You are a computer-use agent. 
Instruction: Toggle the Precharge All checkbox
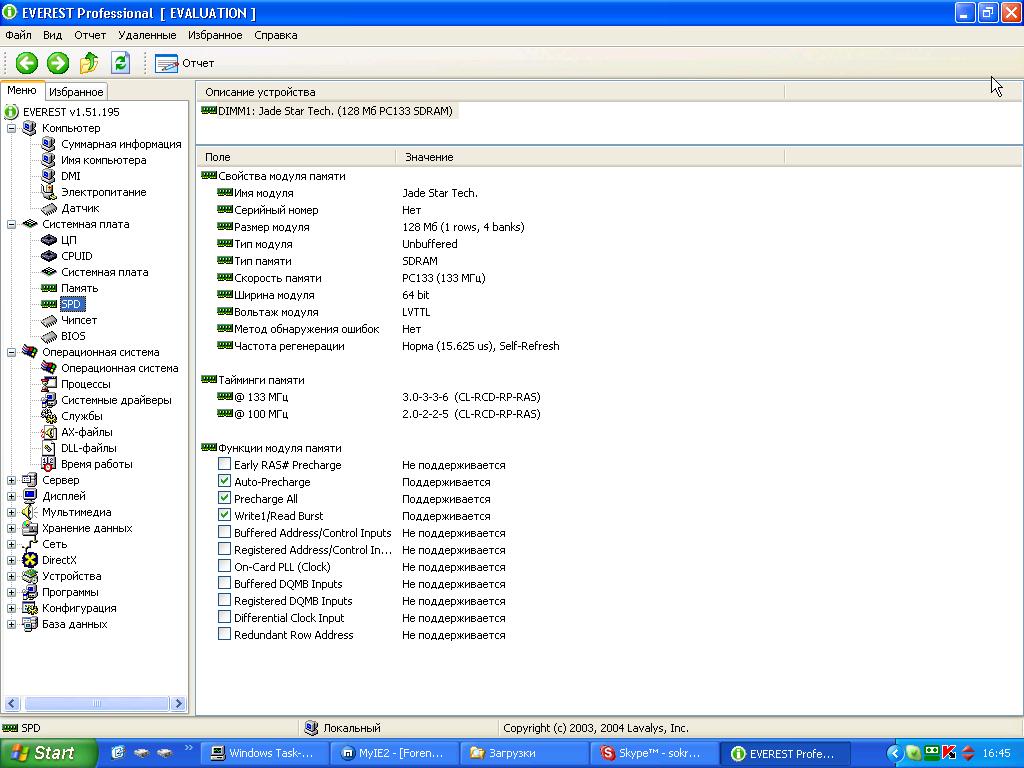[224, 498]
